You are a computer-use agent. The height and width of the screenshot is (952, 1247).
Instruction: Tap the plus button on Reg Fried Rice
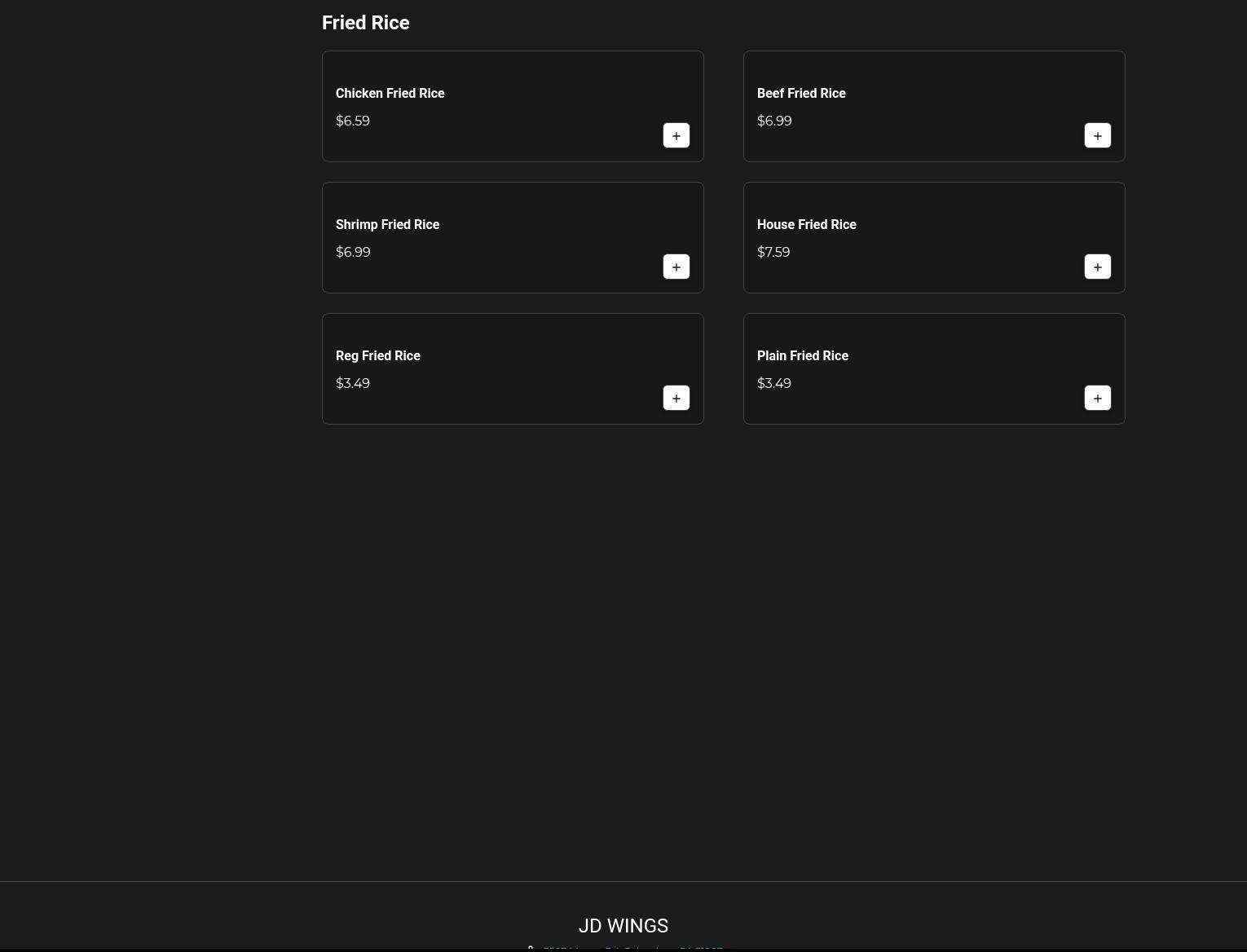676,398
